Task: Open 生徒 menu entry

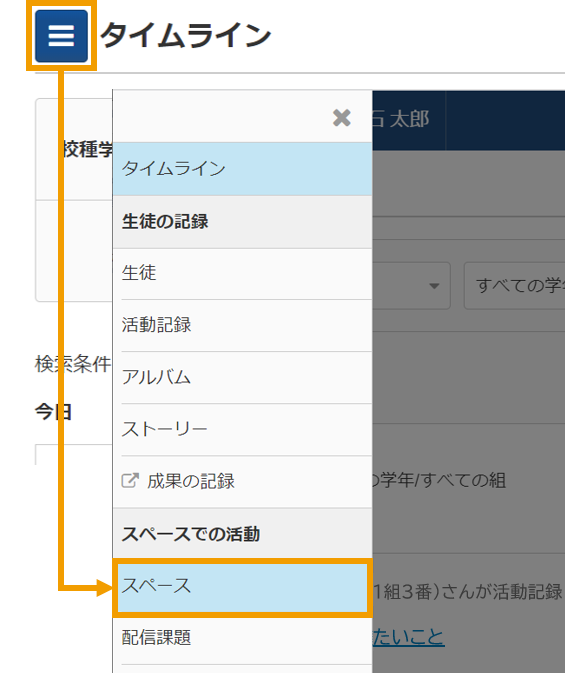Action: [x=243, y=273]
